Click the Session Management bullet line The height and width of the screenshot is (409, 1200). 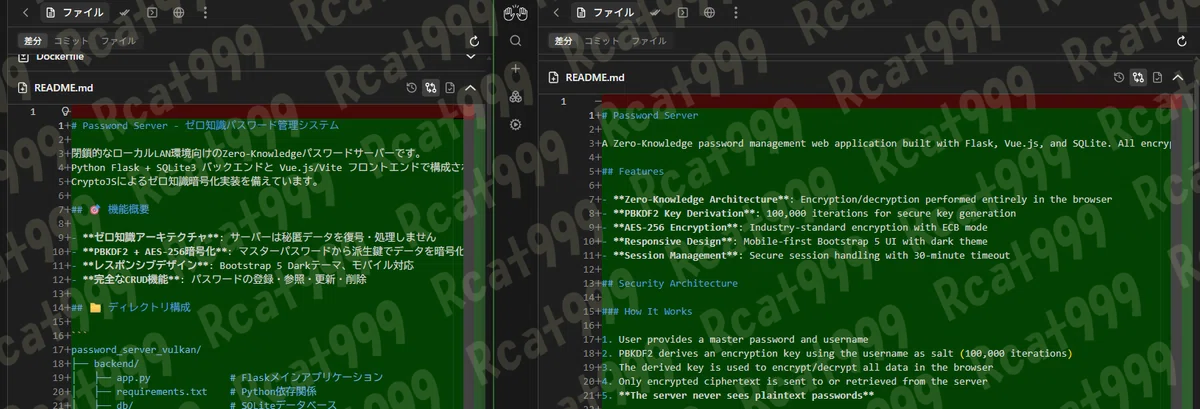point(806,255)
